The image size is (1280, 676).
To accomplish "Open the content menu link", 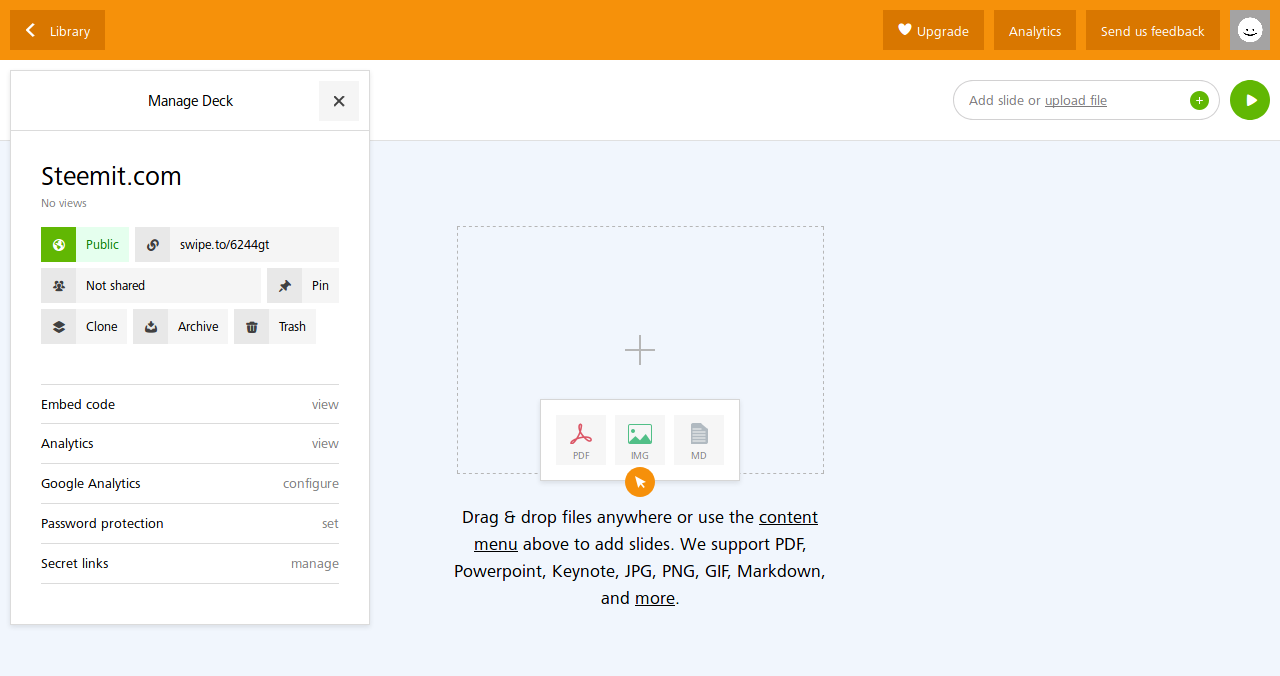I will 646,531.
